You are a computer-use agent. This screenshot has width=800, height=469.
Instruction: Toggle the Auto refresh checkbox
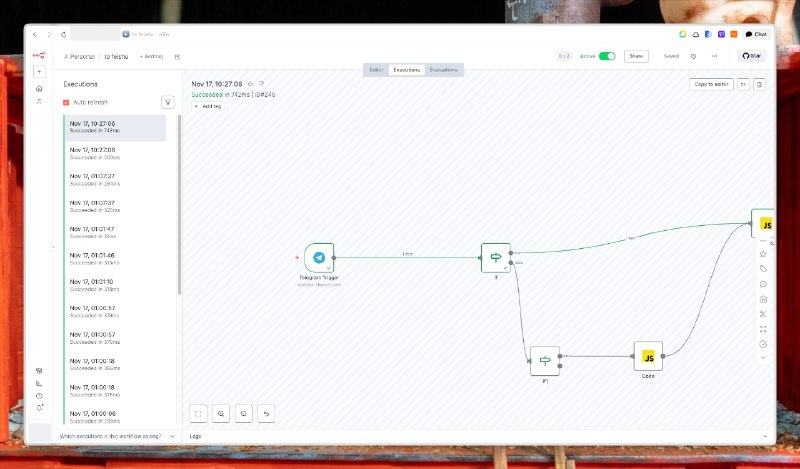67,102
